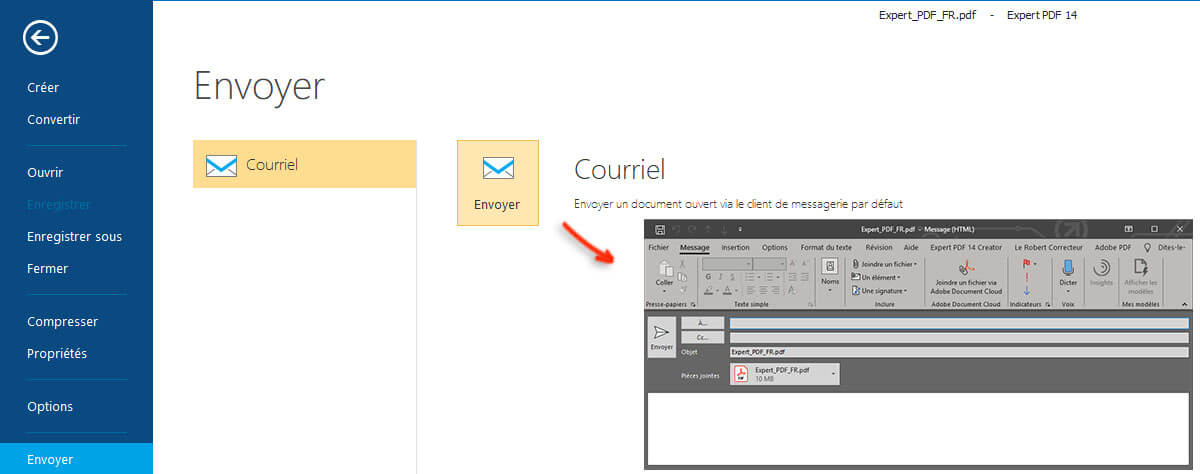1200x474 pixels.
Task: Click the Cc input field
Action: [959, 337]
